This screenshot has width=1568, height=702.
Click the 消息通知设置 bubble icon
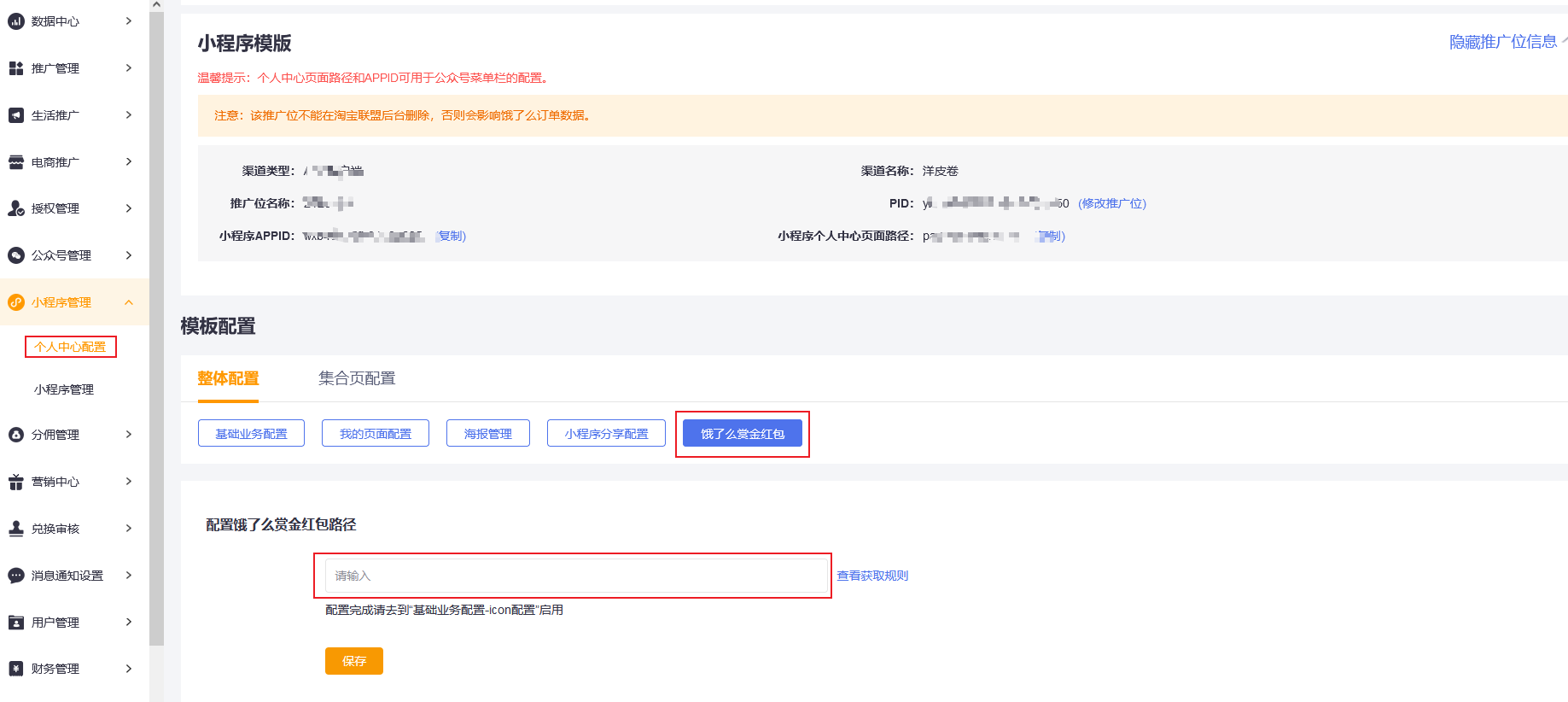click(15, 576)
